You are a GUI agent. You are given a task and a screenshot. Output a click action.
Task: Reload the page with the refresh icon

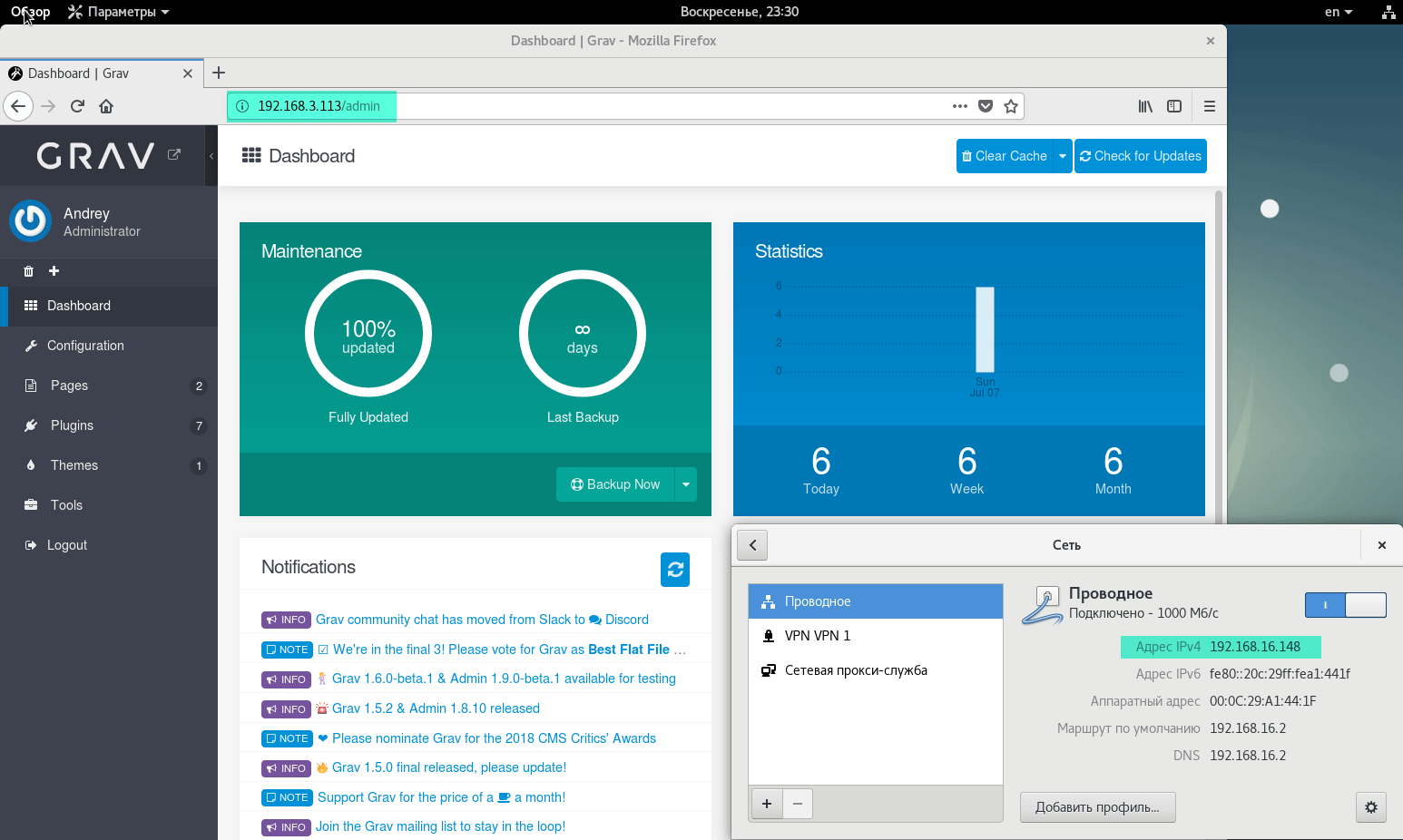pyautogui.click(x=77, y=106)
